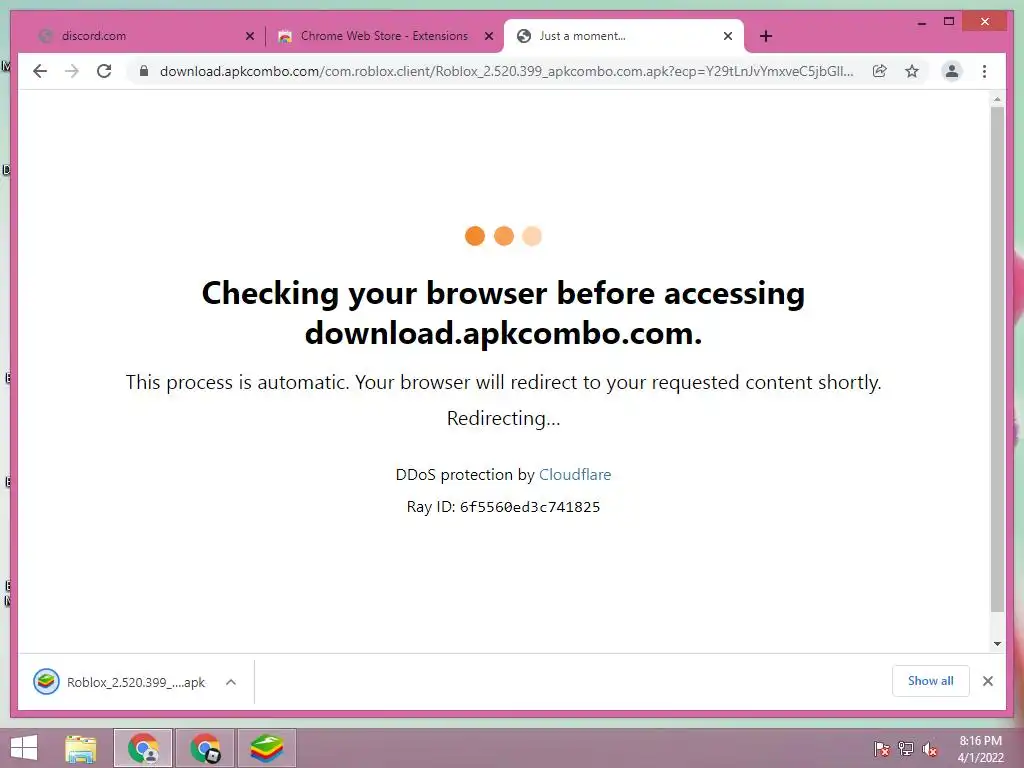Image resolution: width=1024 pixels, height=768 pixels.
Task: Minimize the Chrome window
Action: pyautogui.click(x=921, y=22)
